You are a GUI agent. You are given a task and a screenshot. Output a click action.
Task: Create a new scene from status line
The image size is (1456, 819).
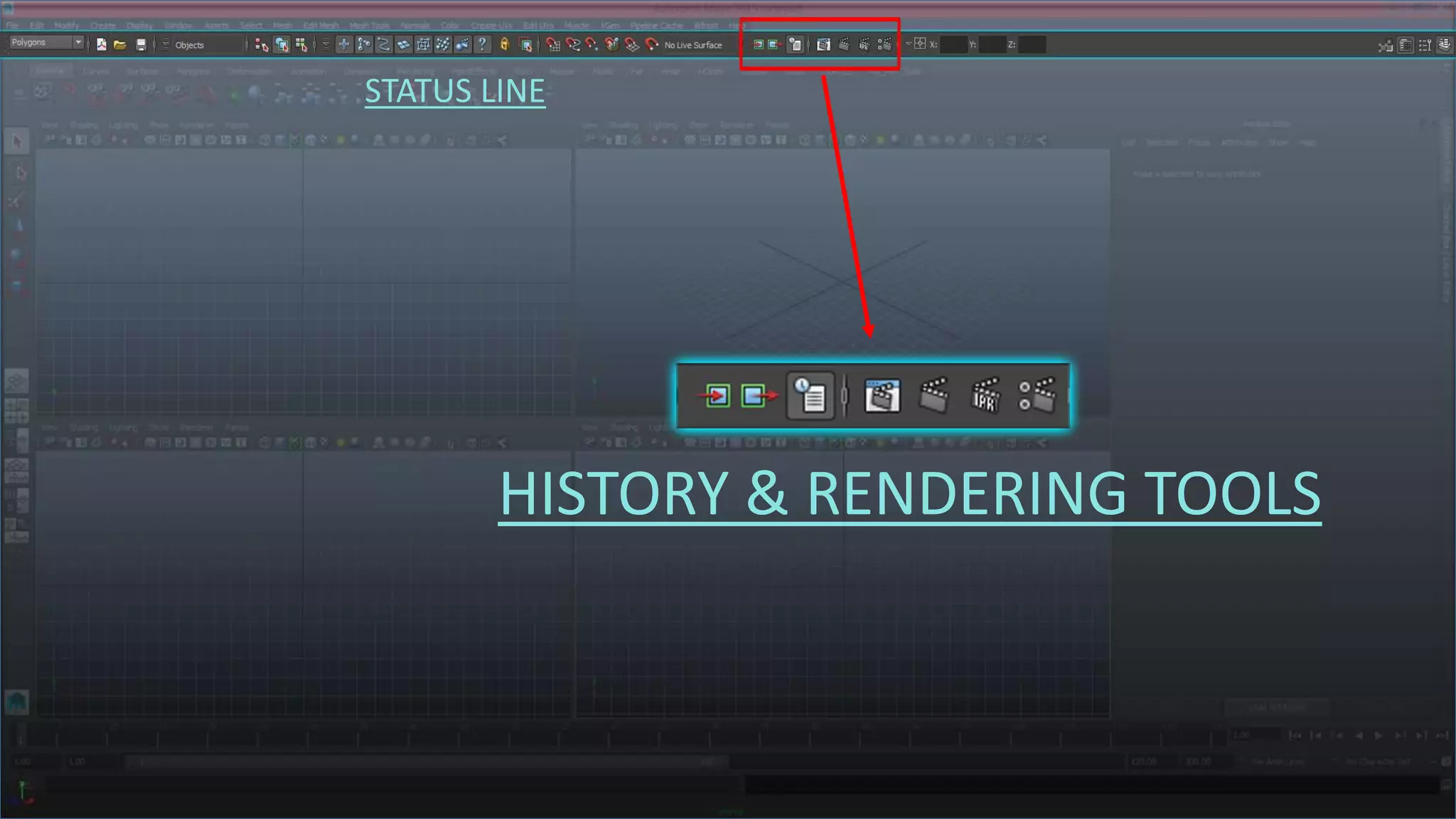point(102,45)
